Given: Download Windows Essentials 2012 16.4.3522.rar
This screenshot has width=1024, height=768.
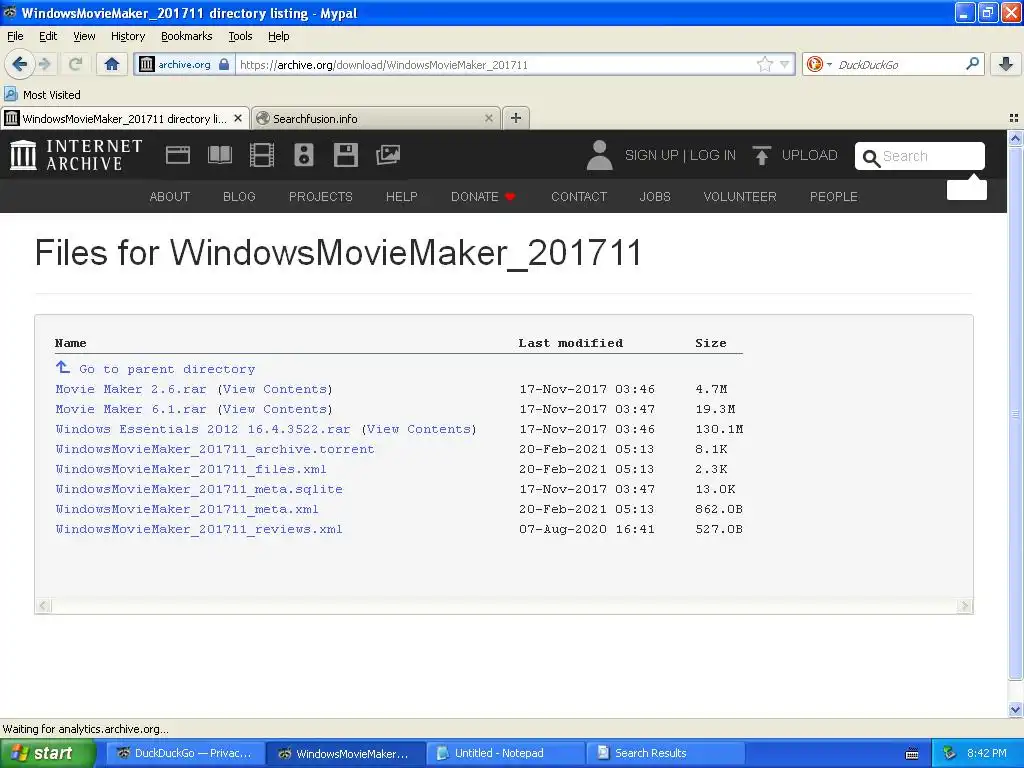Looking at the screenshot, I should (x=203, y=429).
